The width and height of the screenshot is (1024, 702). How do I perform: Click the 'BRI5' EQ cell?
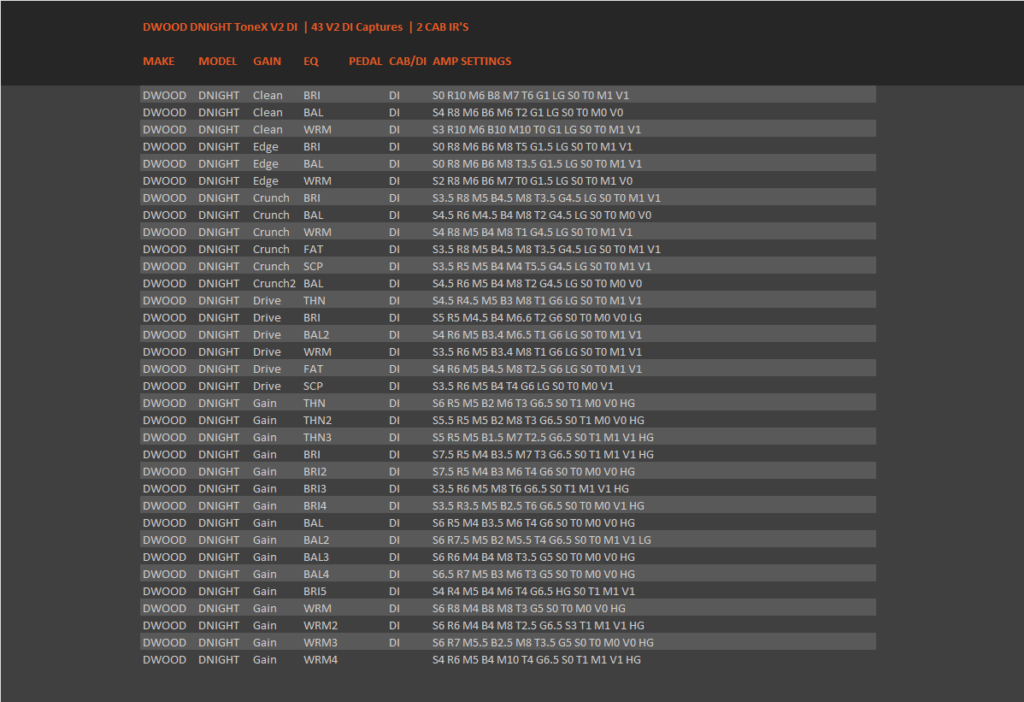pyautogui.click(x=315, y=591)
